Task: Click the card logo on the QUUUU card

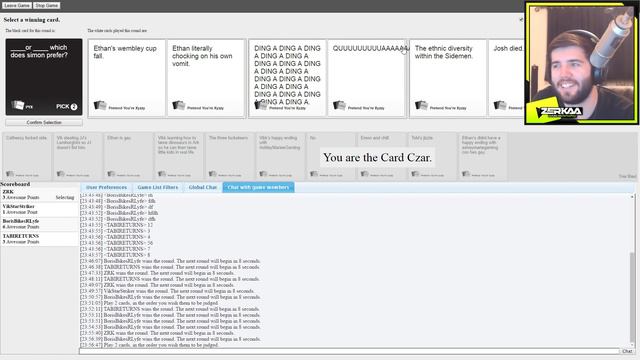Action: pyautogui.click(x=339, y=105)
